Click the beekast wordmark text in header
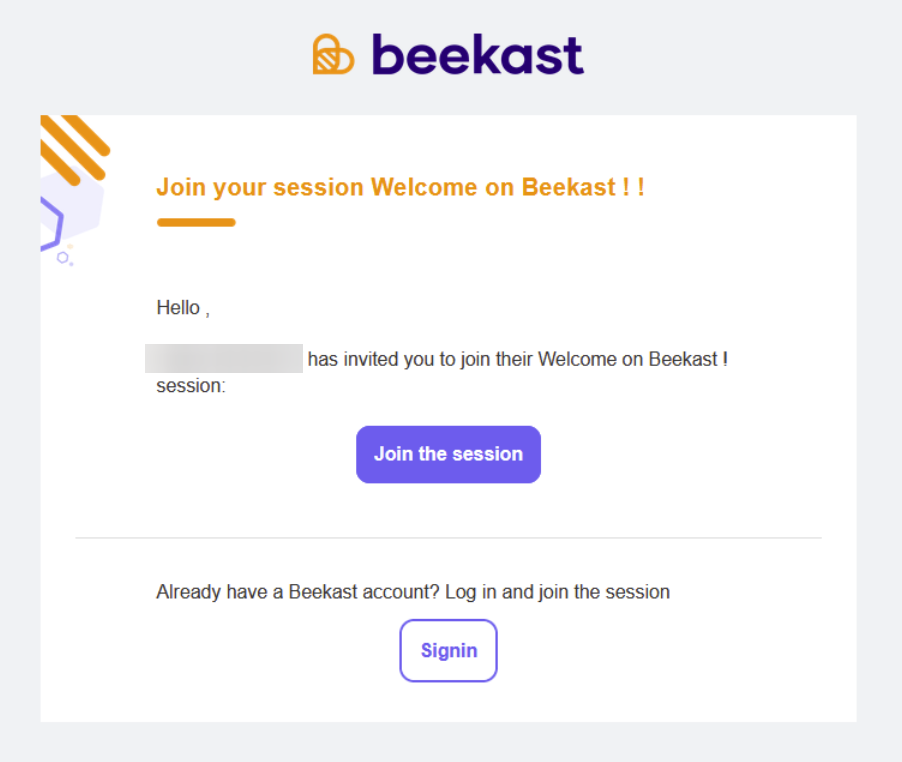 [478, 54]
